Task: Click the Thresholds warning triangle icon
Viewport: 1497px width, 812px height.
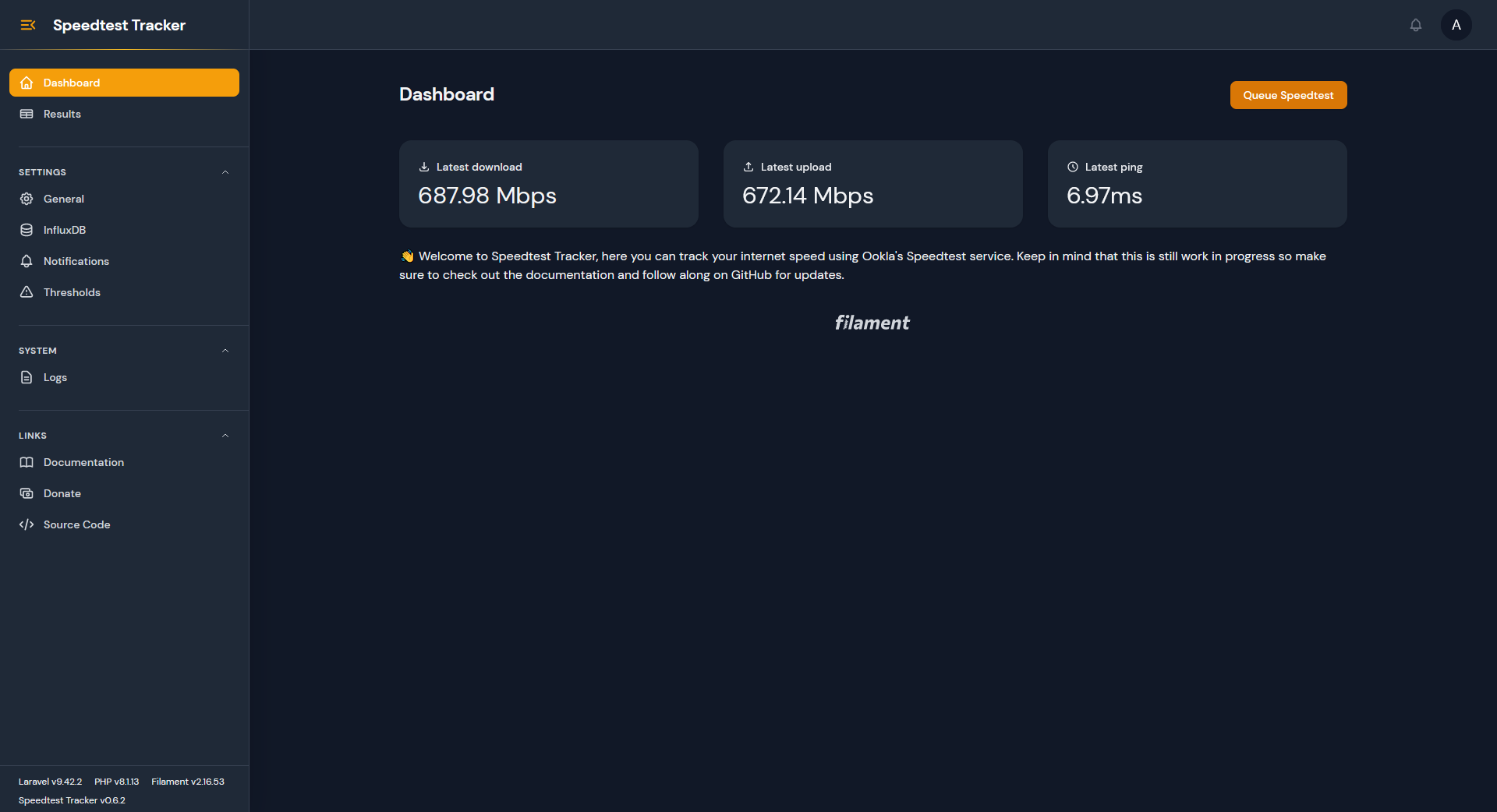Action: click(27, 292)
